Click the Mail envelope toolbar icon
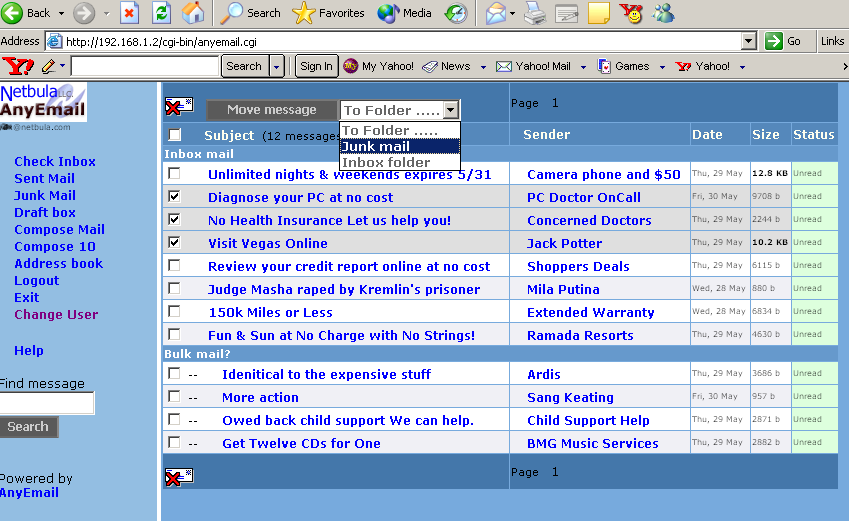The width and height of the screenshot is (849, 521). click(x=495, y=12)
